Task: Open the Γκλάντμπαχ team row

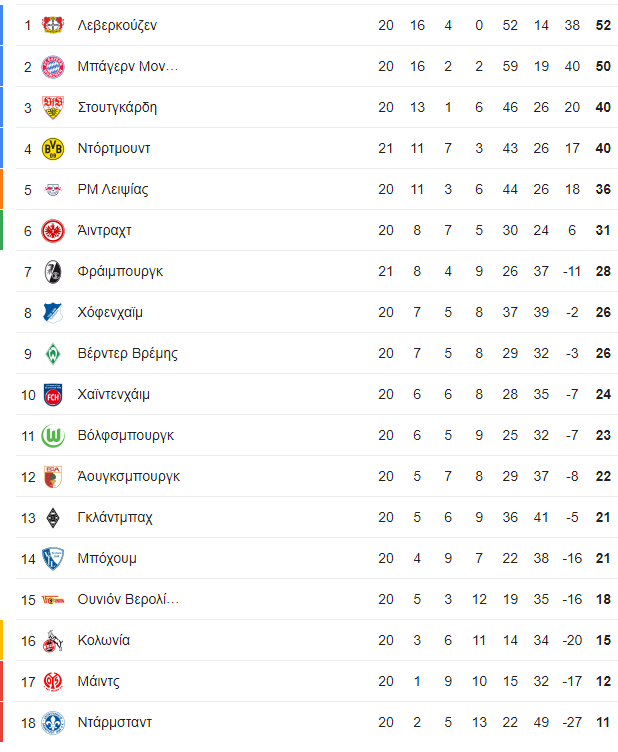Action: pyautogui.click(x=317, y=517)
